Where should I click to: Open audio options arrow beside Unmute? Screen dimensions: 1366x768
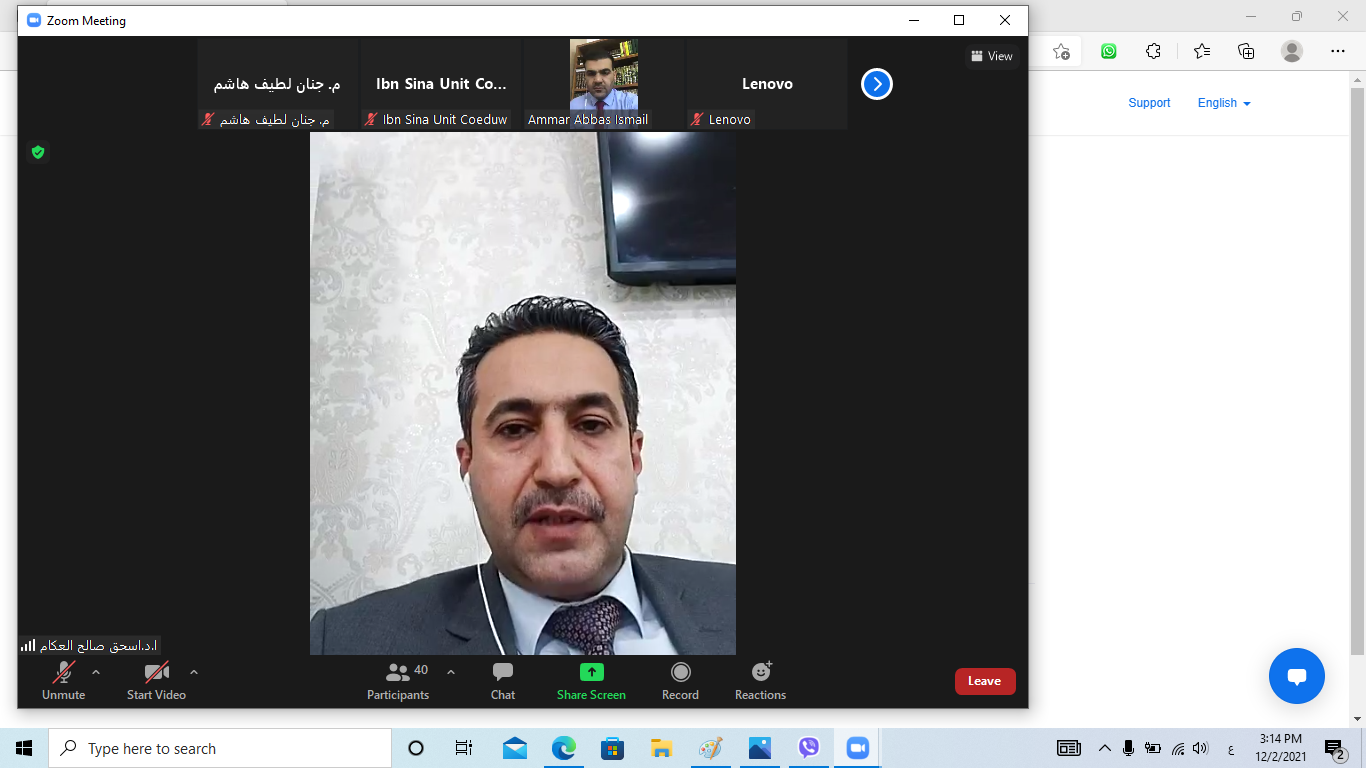tap(96, 672)
